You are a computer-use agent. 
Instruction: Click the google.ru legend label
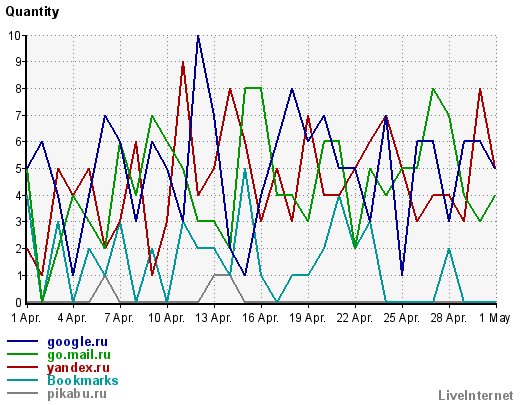click(77, 342)
